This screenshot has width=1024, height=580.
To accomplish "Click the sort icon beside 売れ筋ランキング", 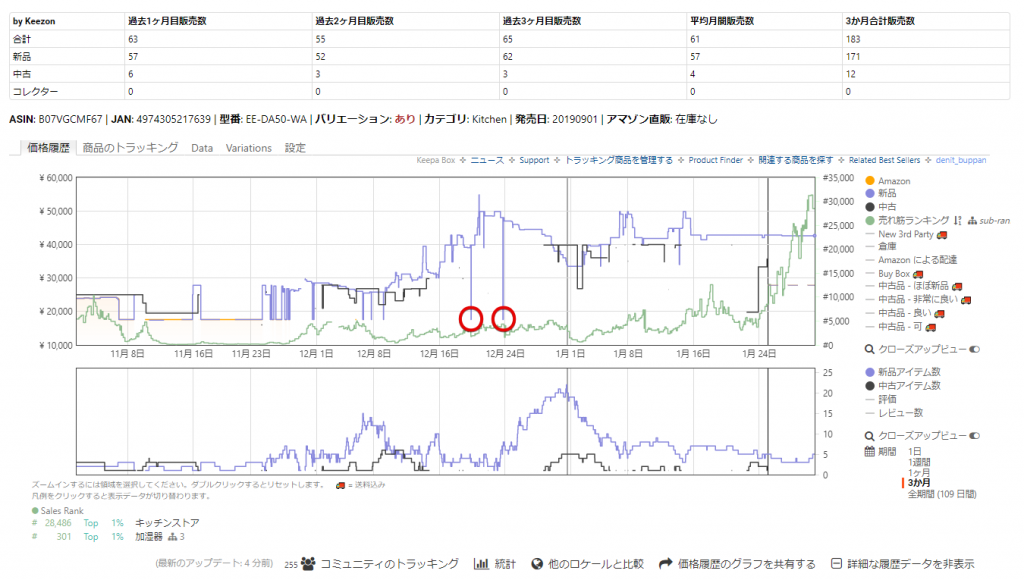I will tap(958, 220).
